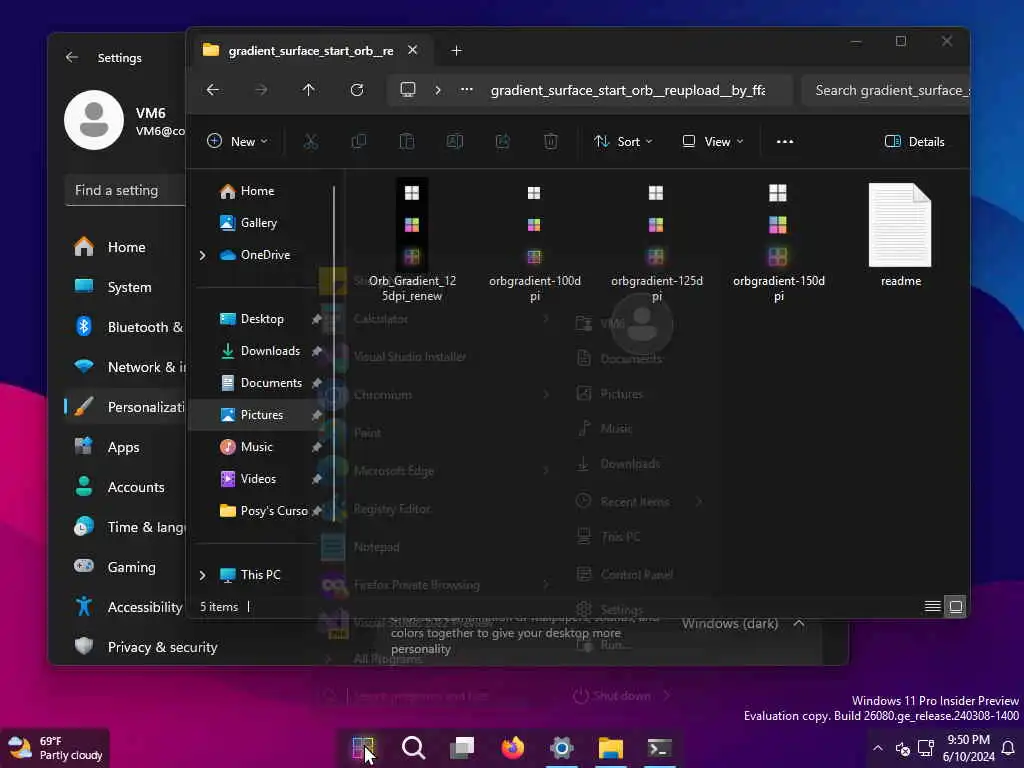Select the Orb_Gradient_125dpi_renew file
The width and height of the screenshot is (1024, 768).
(412, 242)
